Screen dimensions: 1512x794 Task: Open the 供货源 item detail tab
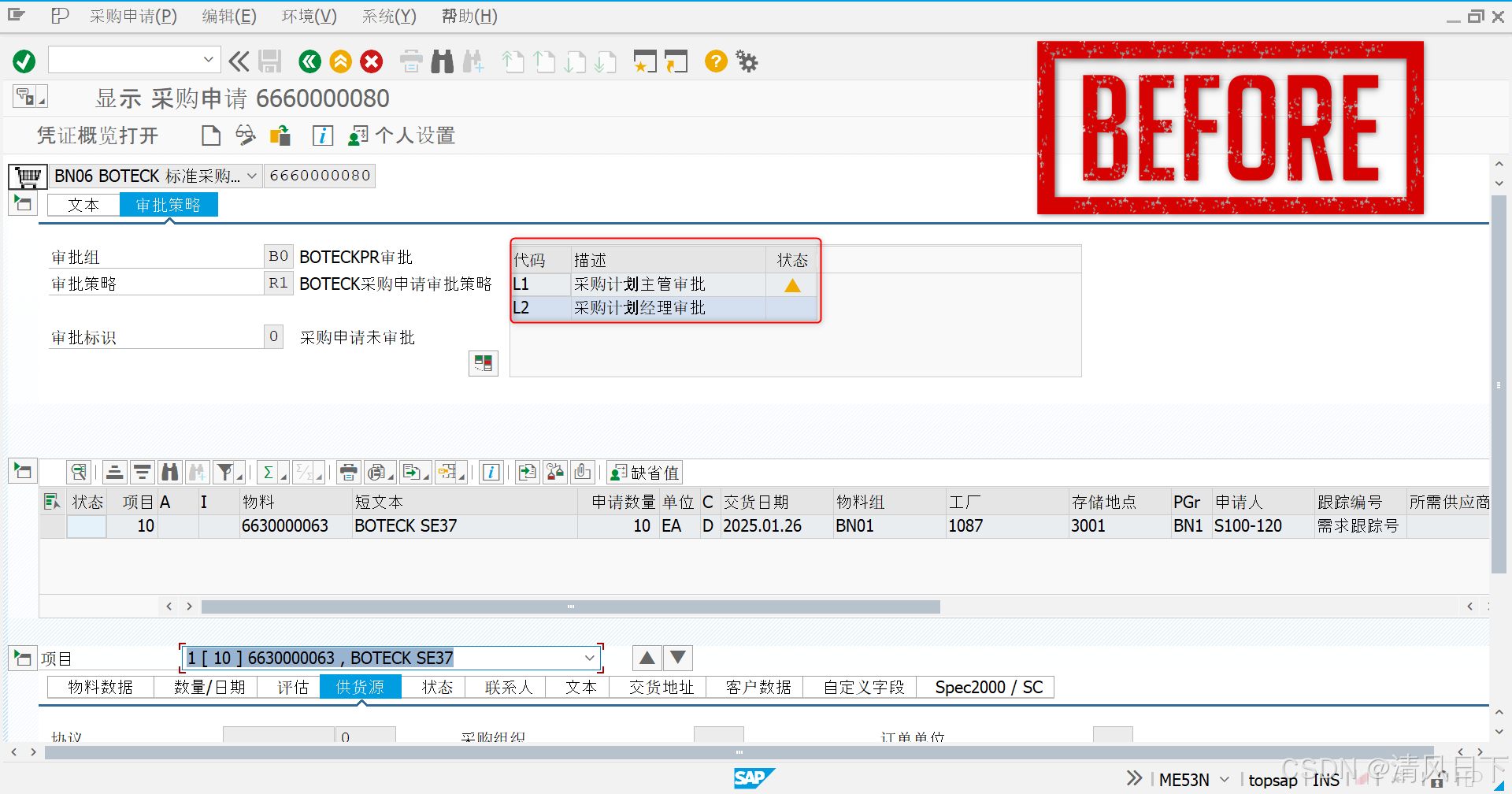pos(360,686)
